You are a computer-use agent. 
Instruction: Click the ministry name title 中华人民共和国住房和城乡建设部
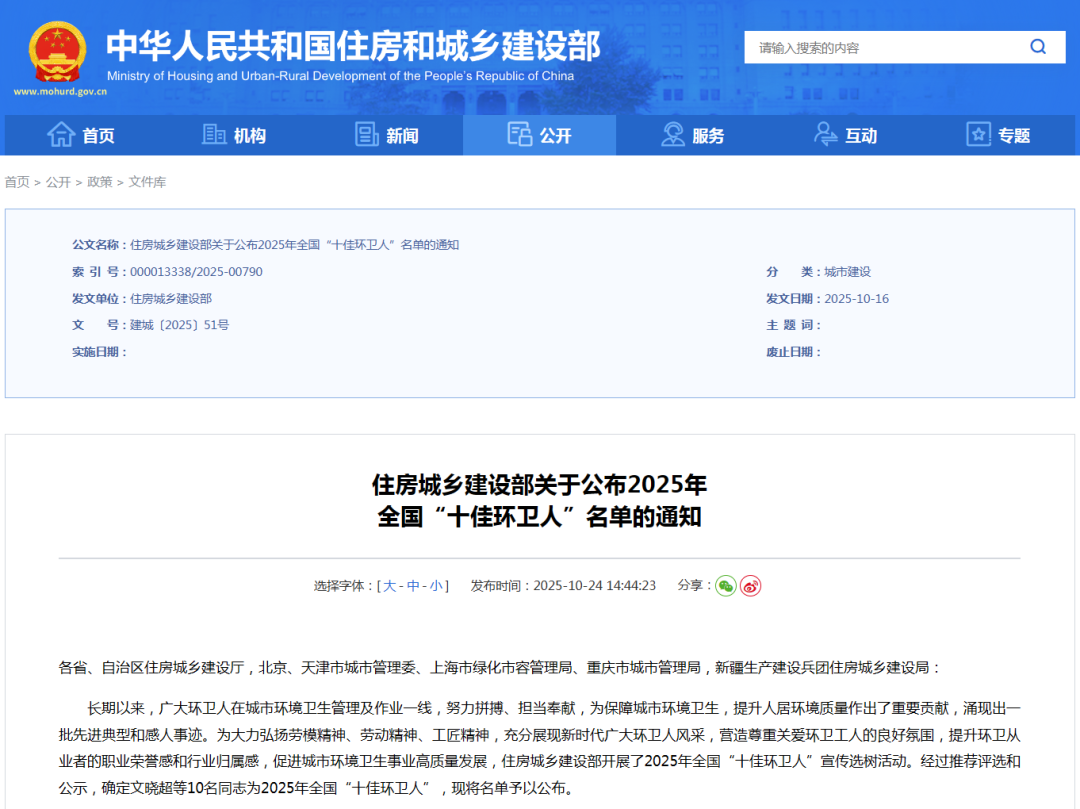[x=353, y=45]
